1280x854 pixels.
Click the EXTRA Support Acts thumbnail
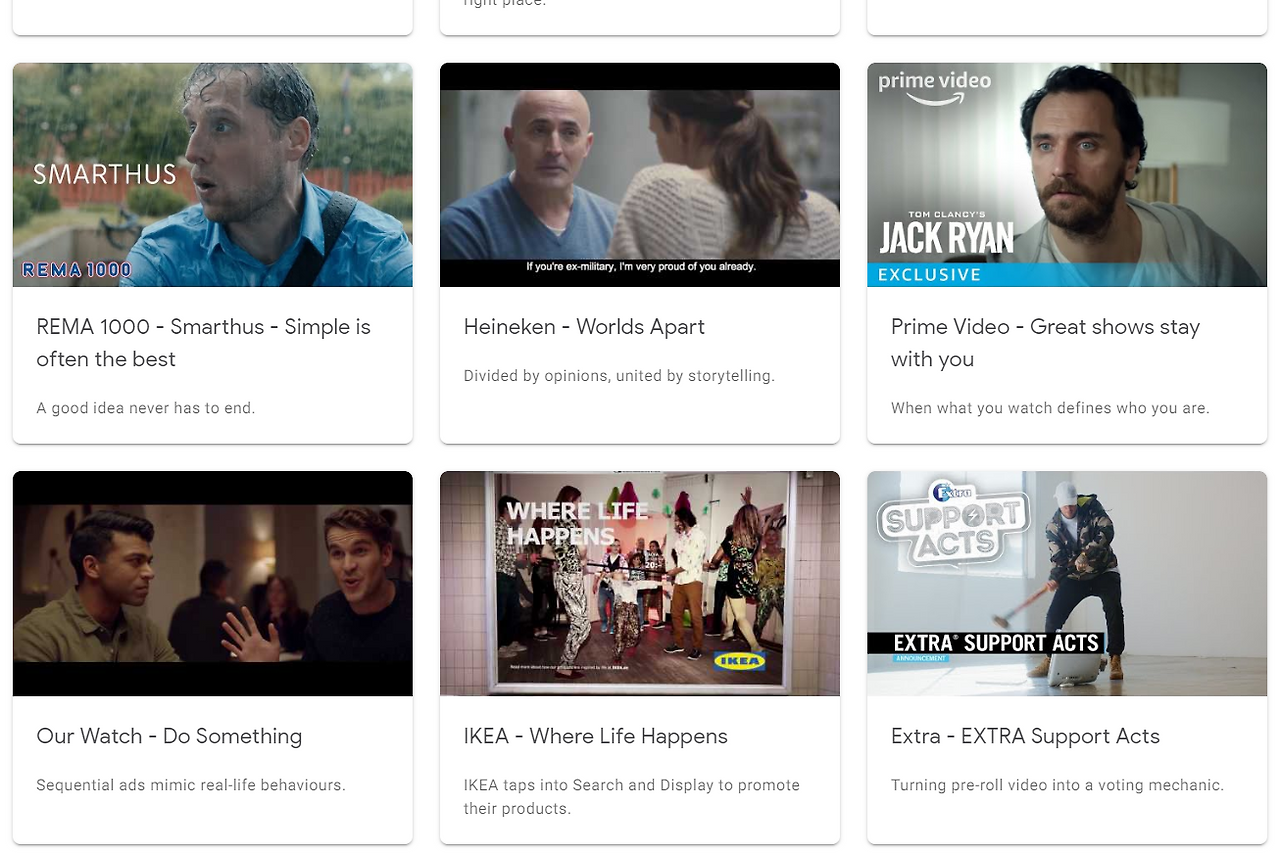coord(1067,583)
